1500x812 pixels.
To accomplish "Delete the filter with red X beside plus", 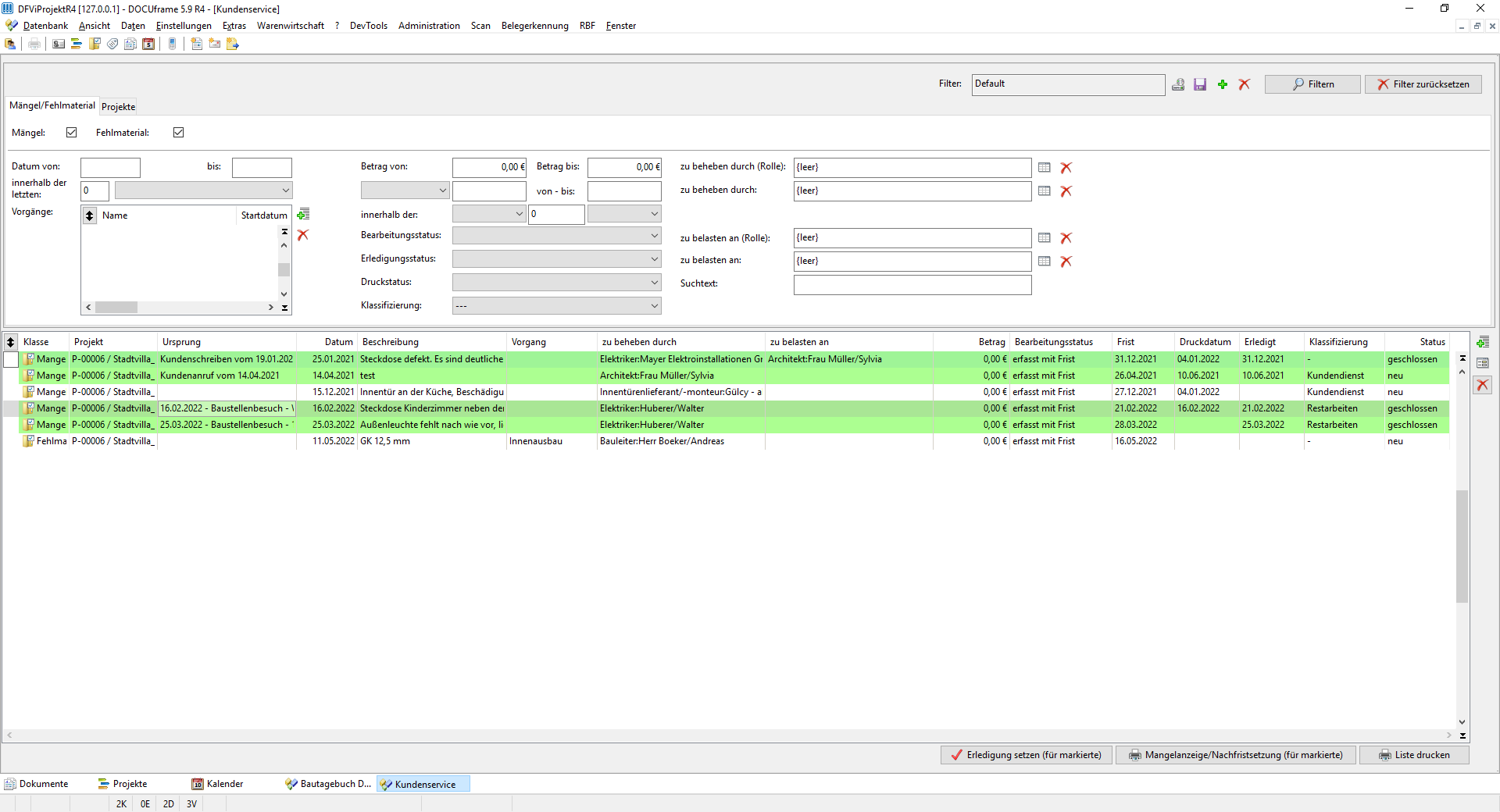I will coord(1245,84).
